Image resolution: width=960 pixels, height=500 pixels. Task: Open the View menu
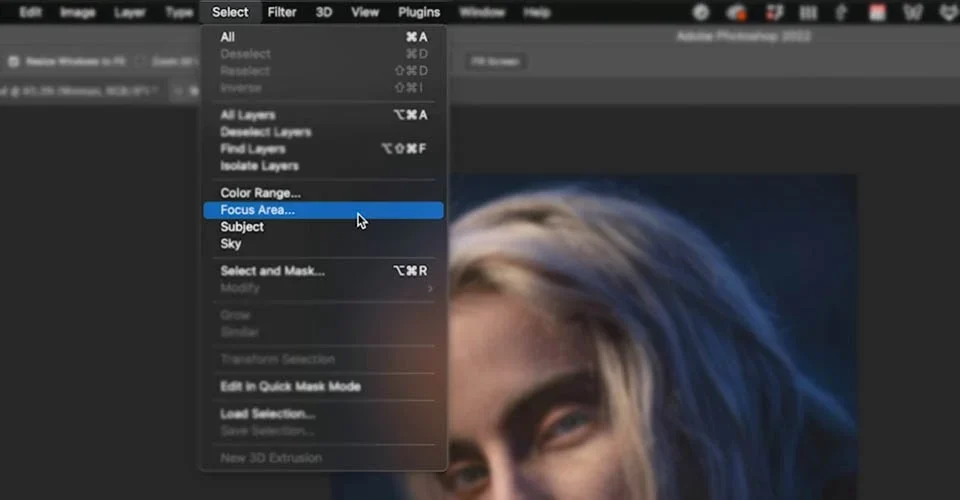pos(365,12)
